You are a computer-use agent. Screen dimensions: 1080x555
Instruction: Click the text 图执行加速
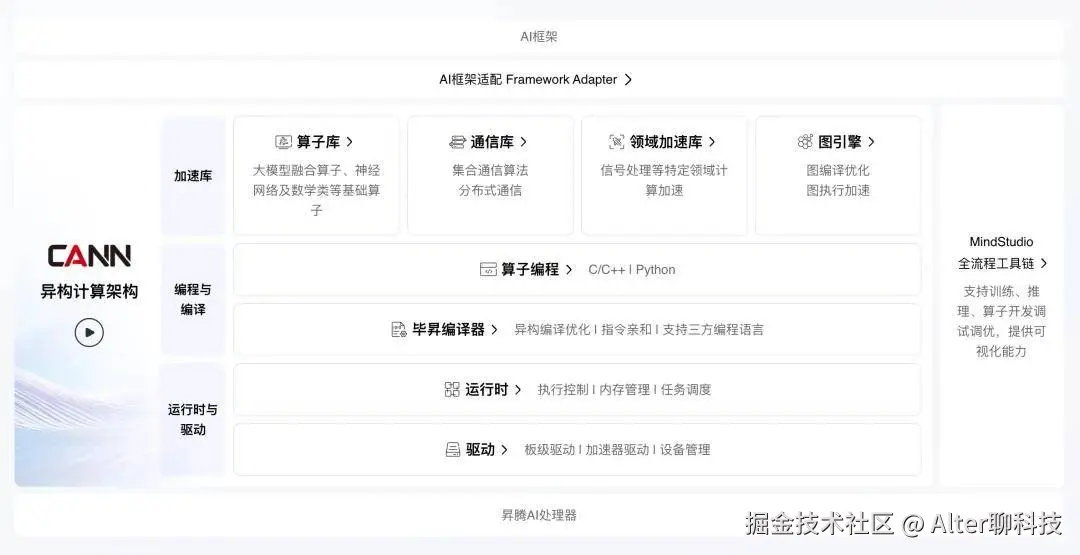(x=838, y=191)
